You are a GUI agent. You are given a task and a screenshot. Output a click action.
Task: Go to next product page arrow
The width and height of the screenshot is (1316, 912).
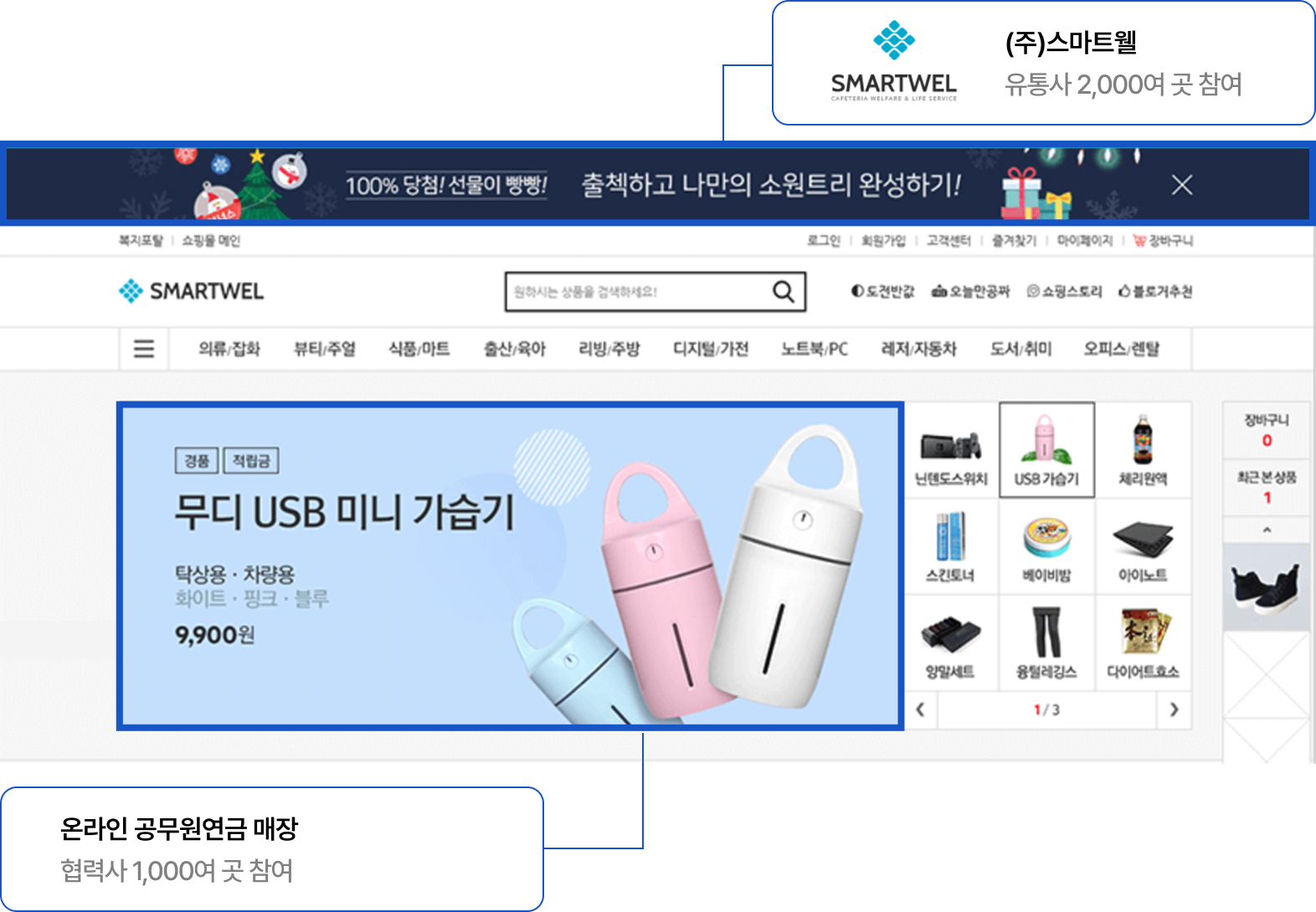[1174, 710]
